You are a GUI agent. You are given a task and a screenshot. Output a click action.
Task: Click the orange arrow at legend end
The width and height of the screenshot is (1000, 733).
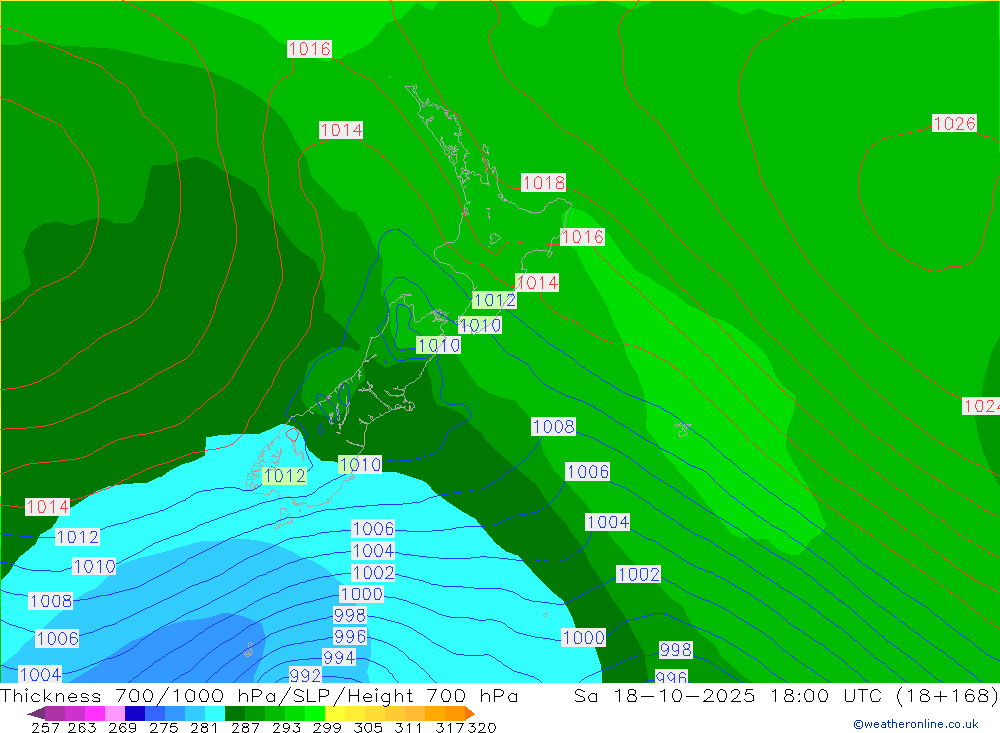470,713
